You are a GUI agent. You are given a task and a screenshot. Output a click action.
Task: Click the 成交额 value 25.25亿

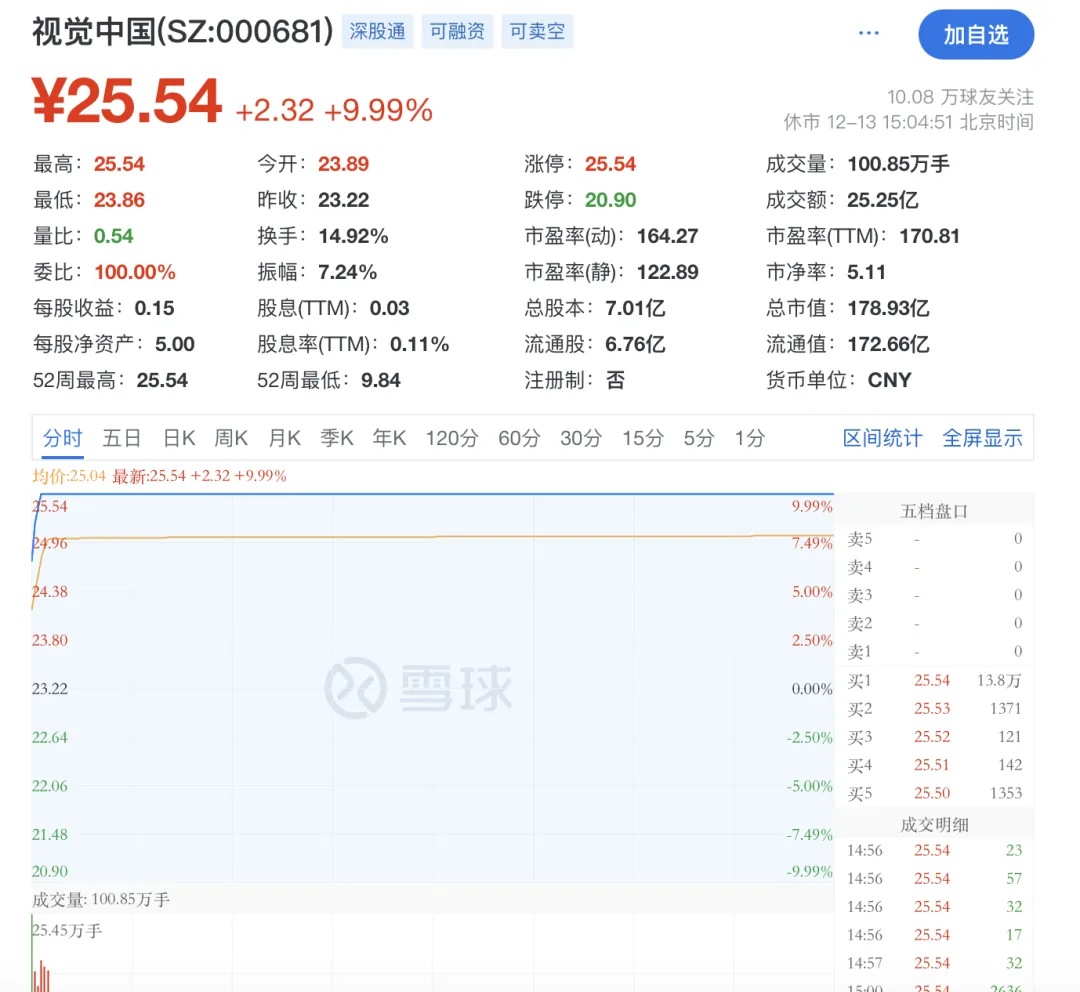click(x=883, y=200)
